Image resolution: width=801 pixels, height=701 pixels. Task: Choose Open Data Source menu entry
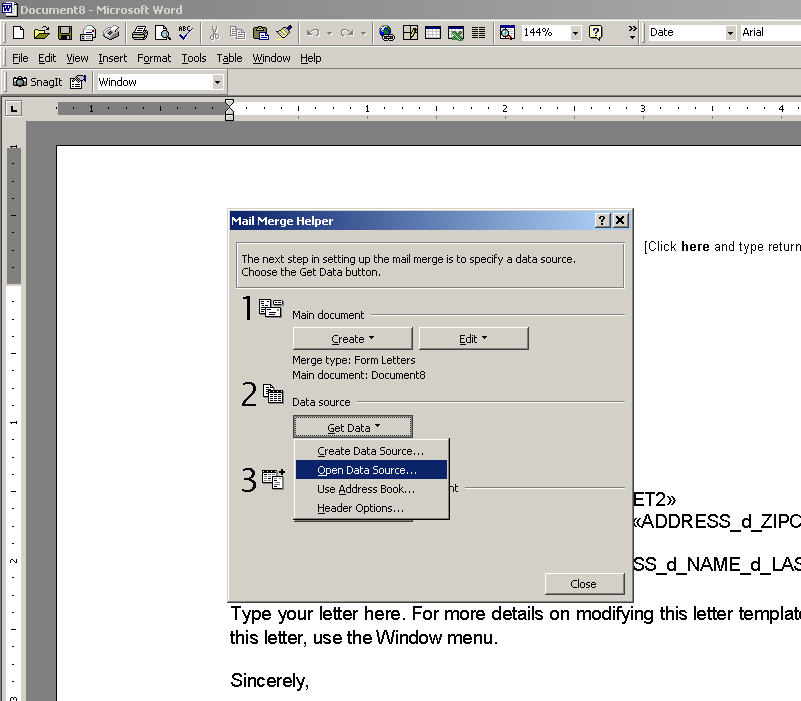pos(367,470)
